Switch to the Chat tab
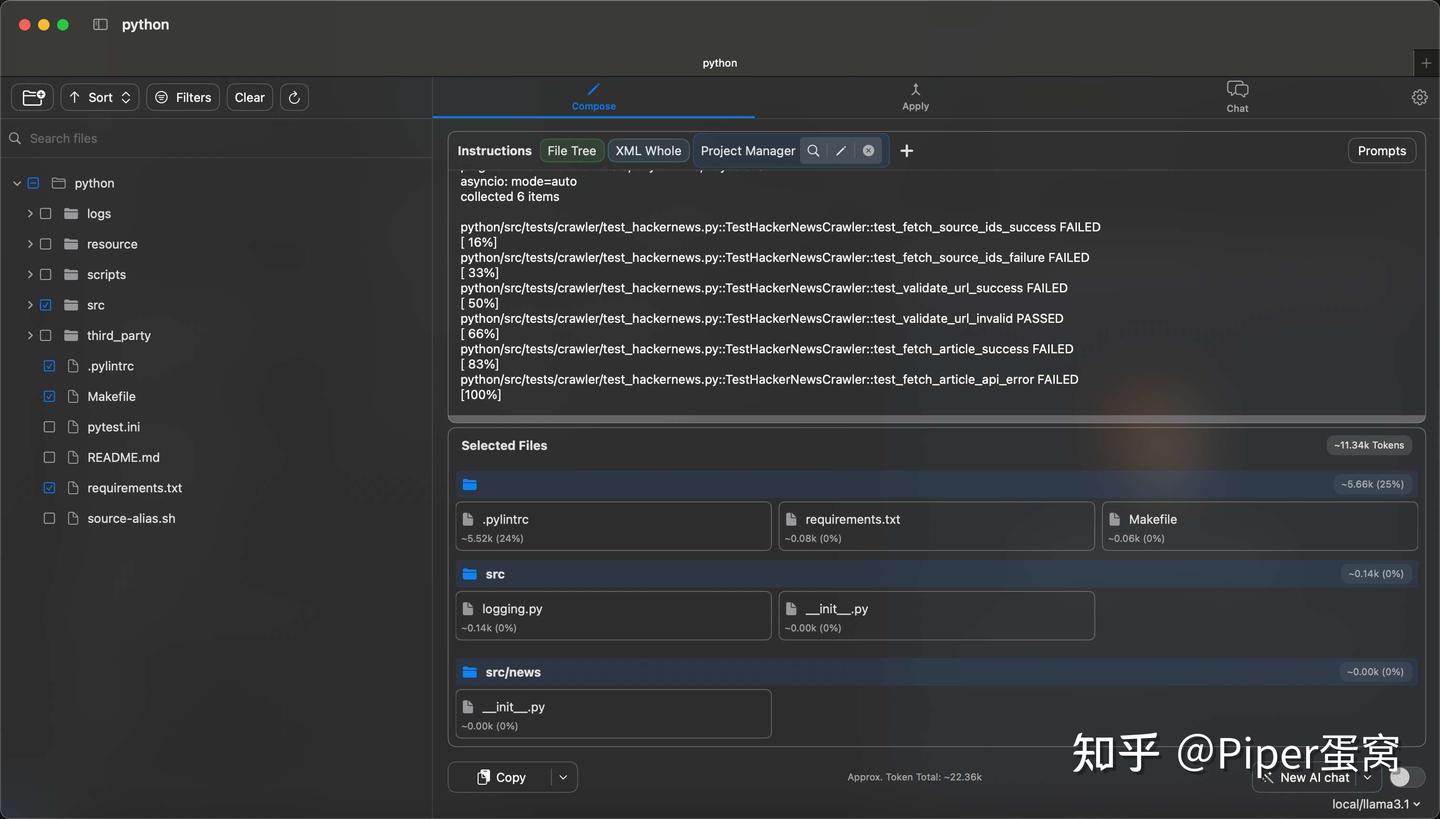The height and width of the screenshot is (819, 1440). coord(1237,96)
